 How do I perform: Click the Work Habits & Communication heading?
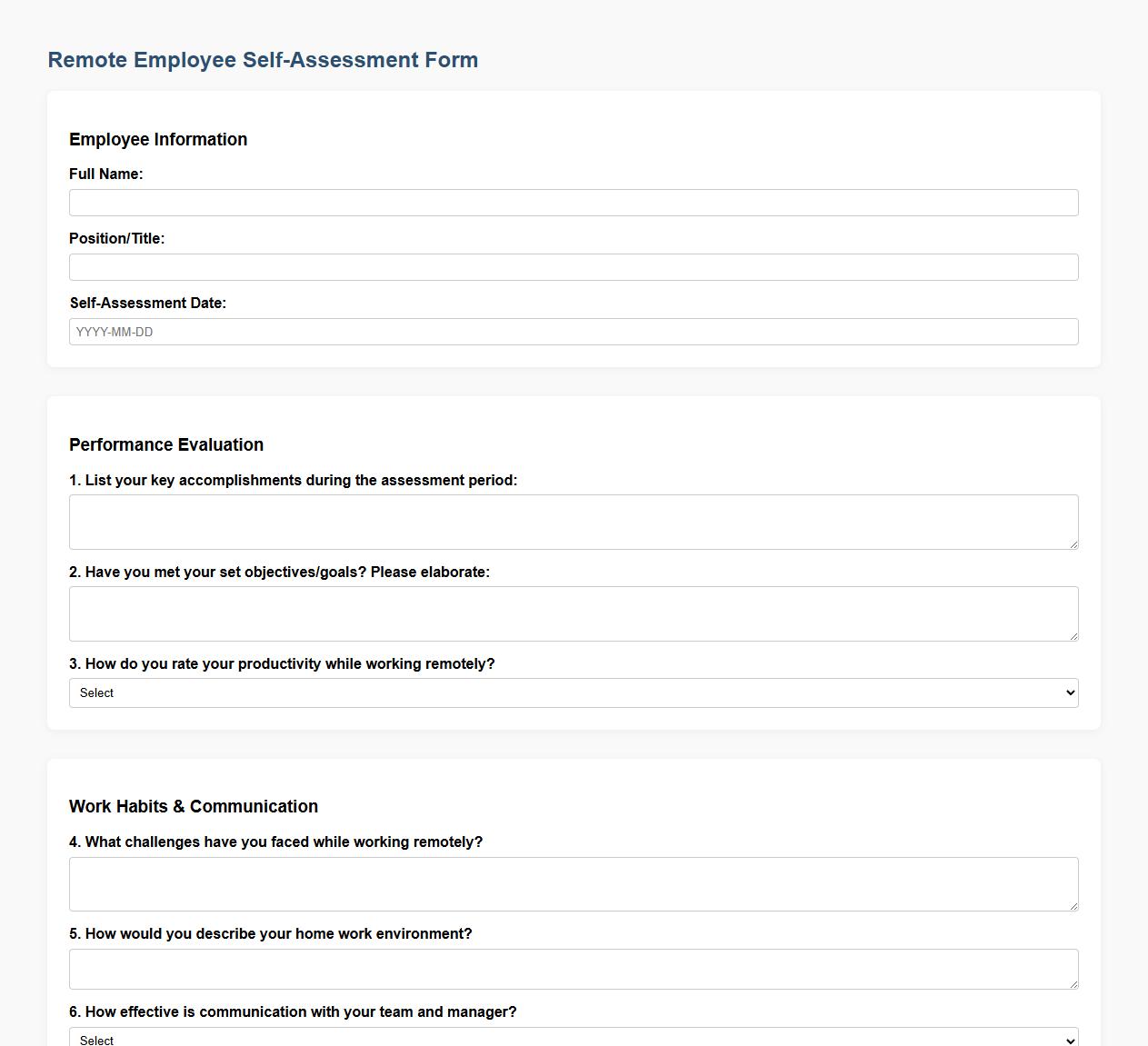194,806
